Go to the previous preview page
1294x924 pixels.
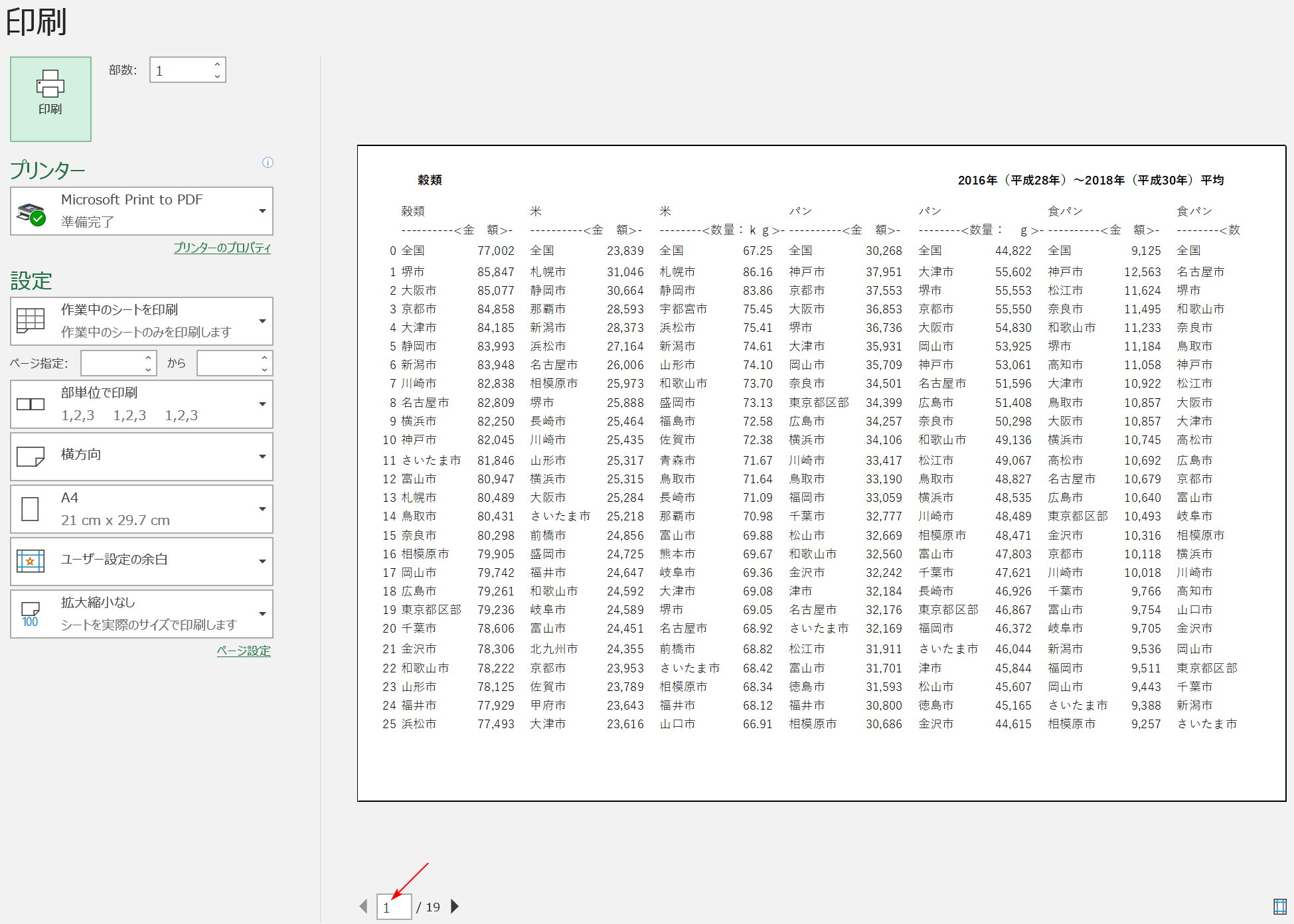click(363, 906)
